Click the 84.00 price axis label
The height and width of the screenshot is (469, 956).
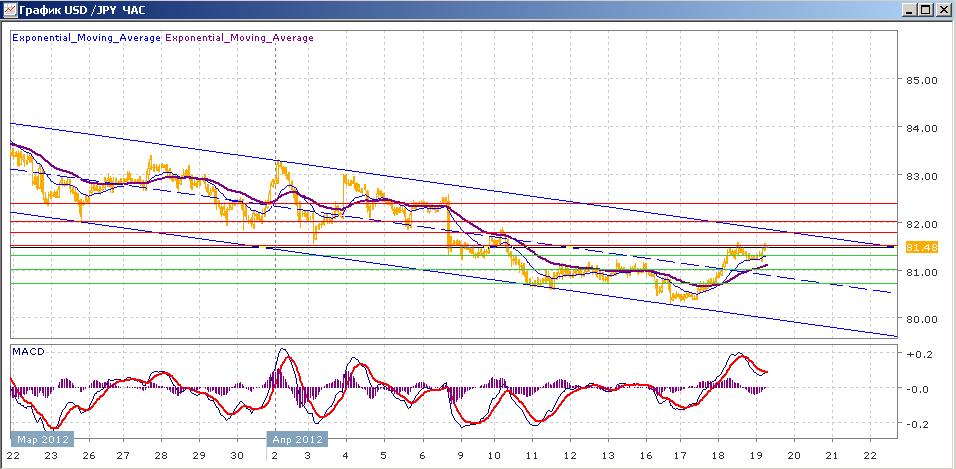pyautogui.click(x=921, y=128)
